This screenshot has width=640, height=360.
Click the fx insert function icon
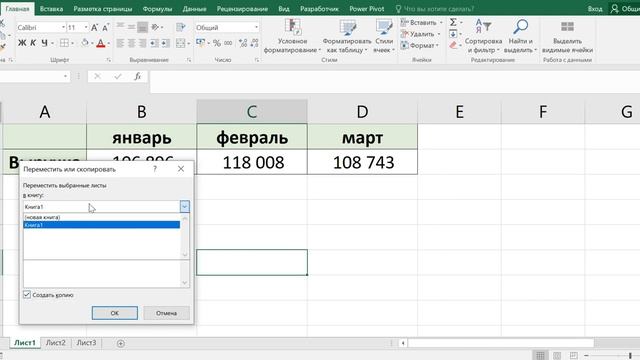pyautogui.click(x=138, y=76)
